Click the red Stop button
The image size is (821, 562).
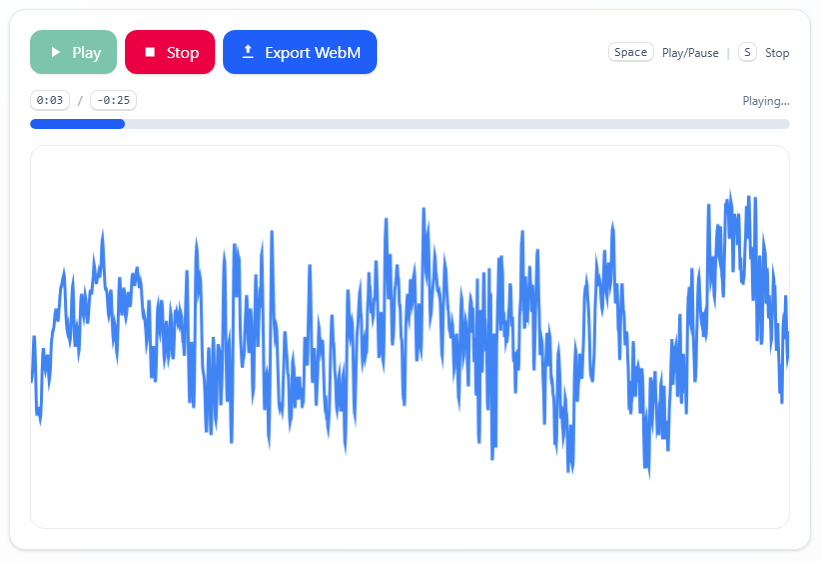(x=170, y=52)
